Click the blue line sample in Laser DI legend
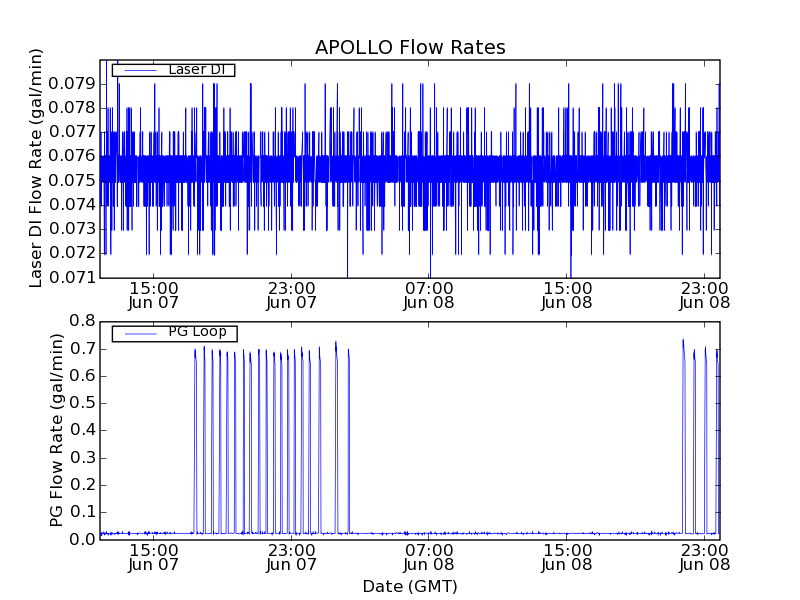Screen dimensions: 800x600 140,70
